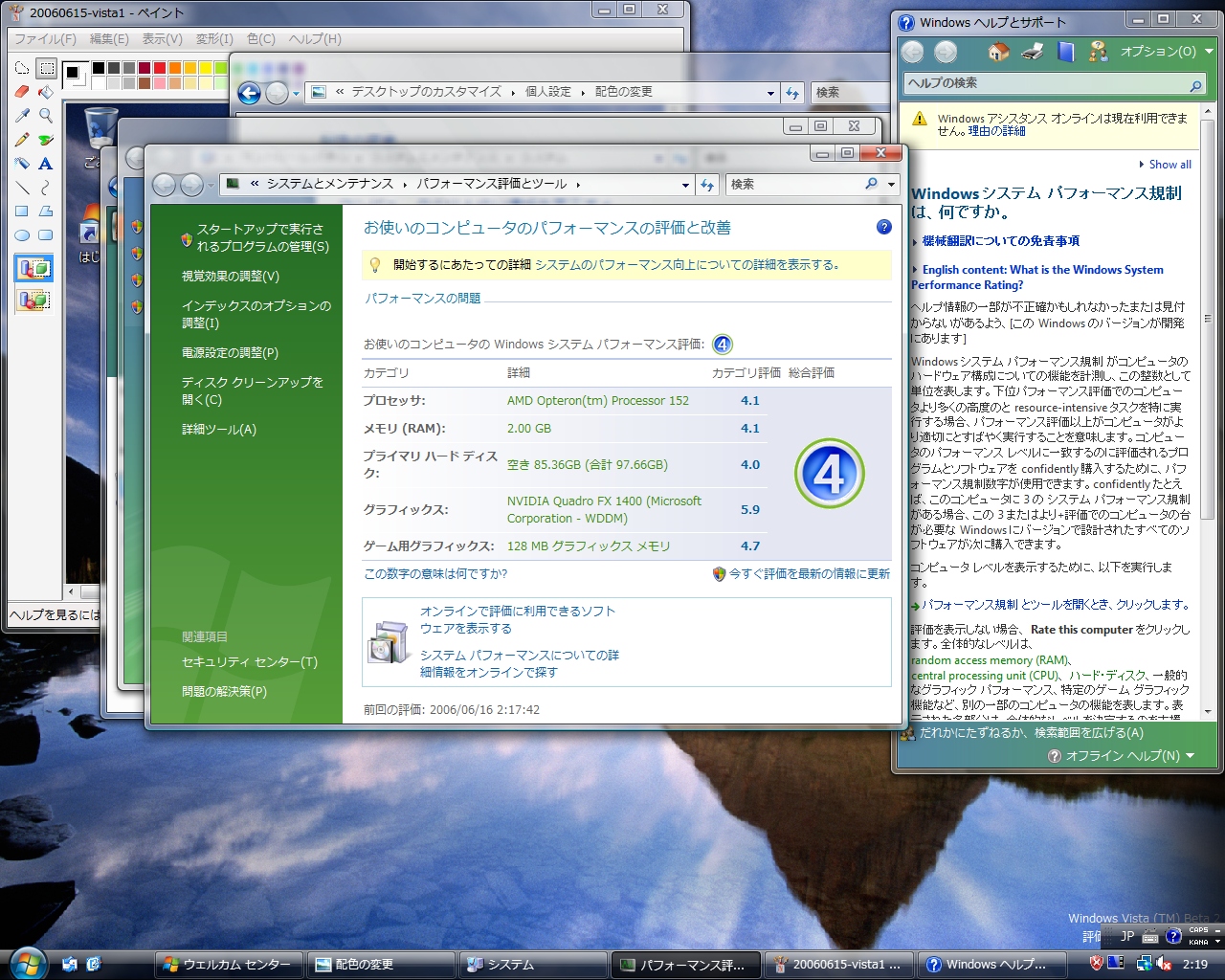The image size is (1225, 980).
Task: Activate the Magnifier tool in Paint
Action: click(46, 116)
